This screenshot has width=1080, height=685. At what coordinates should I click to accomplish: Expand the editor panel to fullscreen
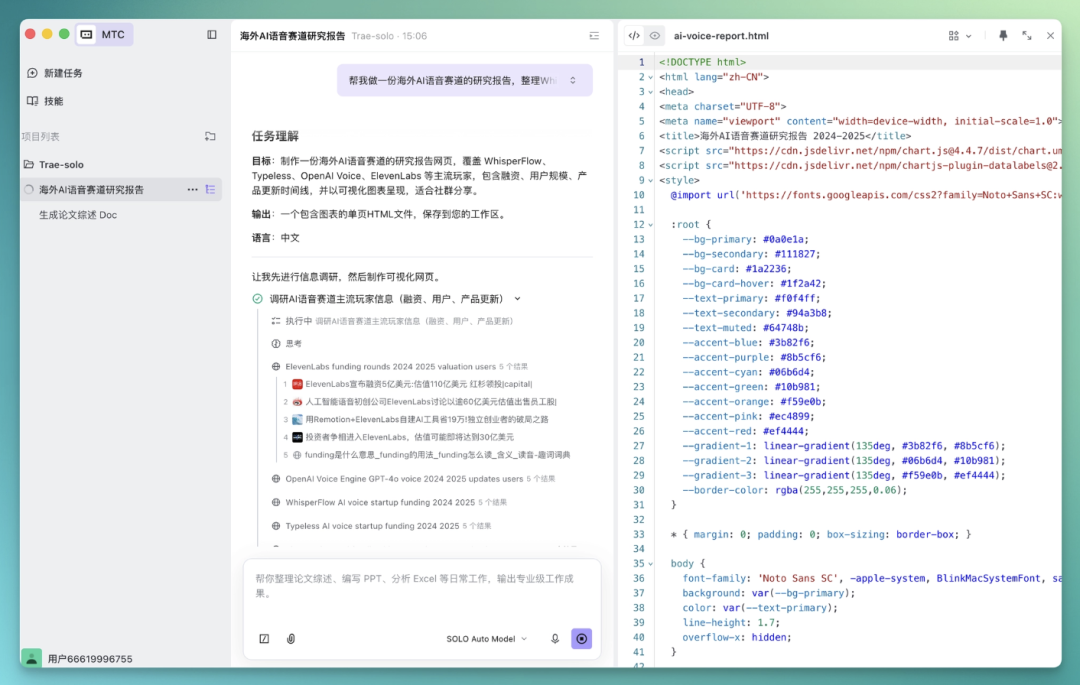1027,36
